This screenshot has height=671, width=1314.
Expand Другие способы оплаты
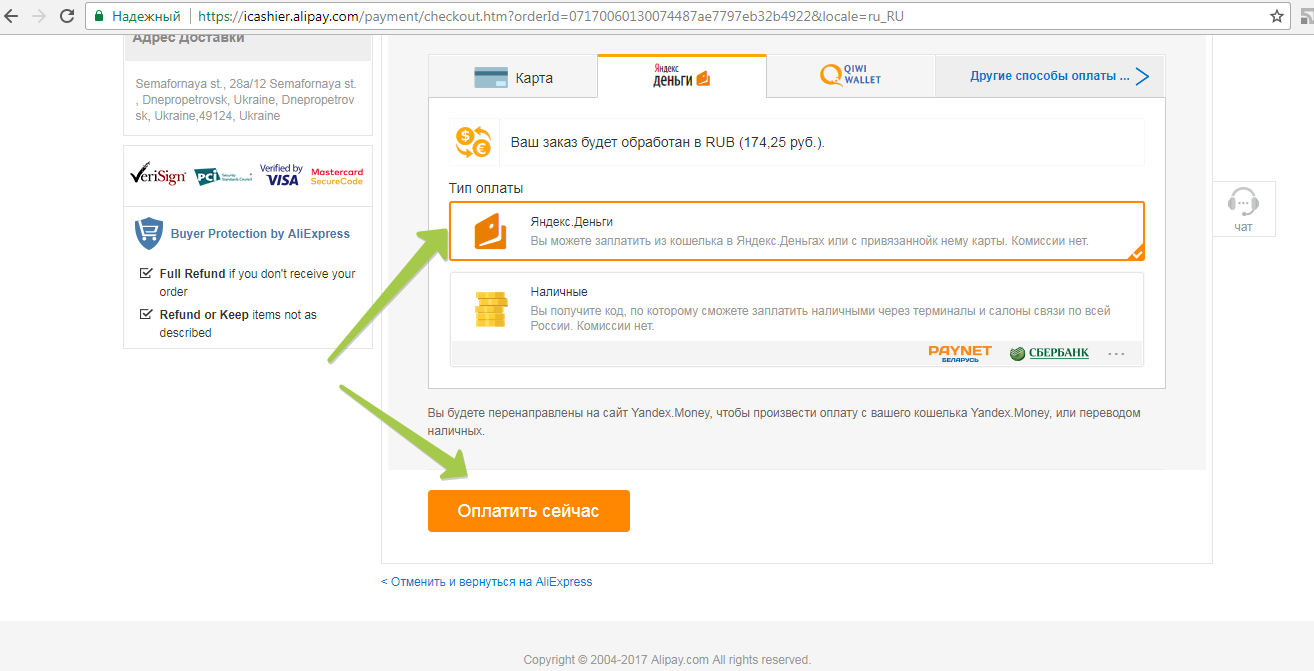tap(1049, 76)
